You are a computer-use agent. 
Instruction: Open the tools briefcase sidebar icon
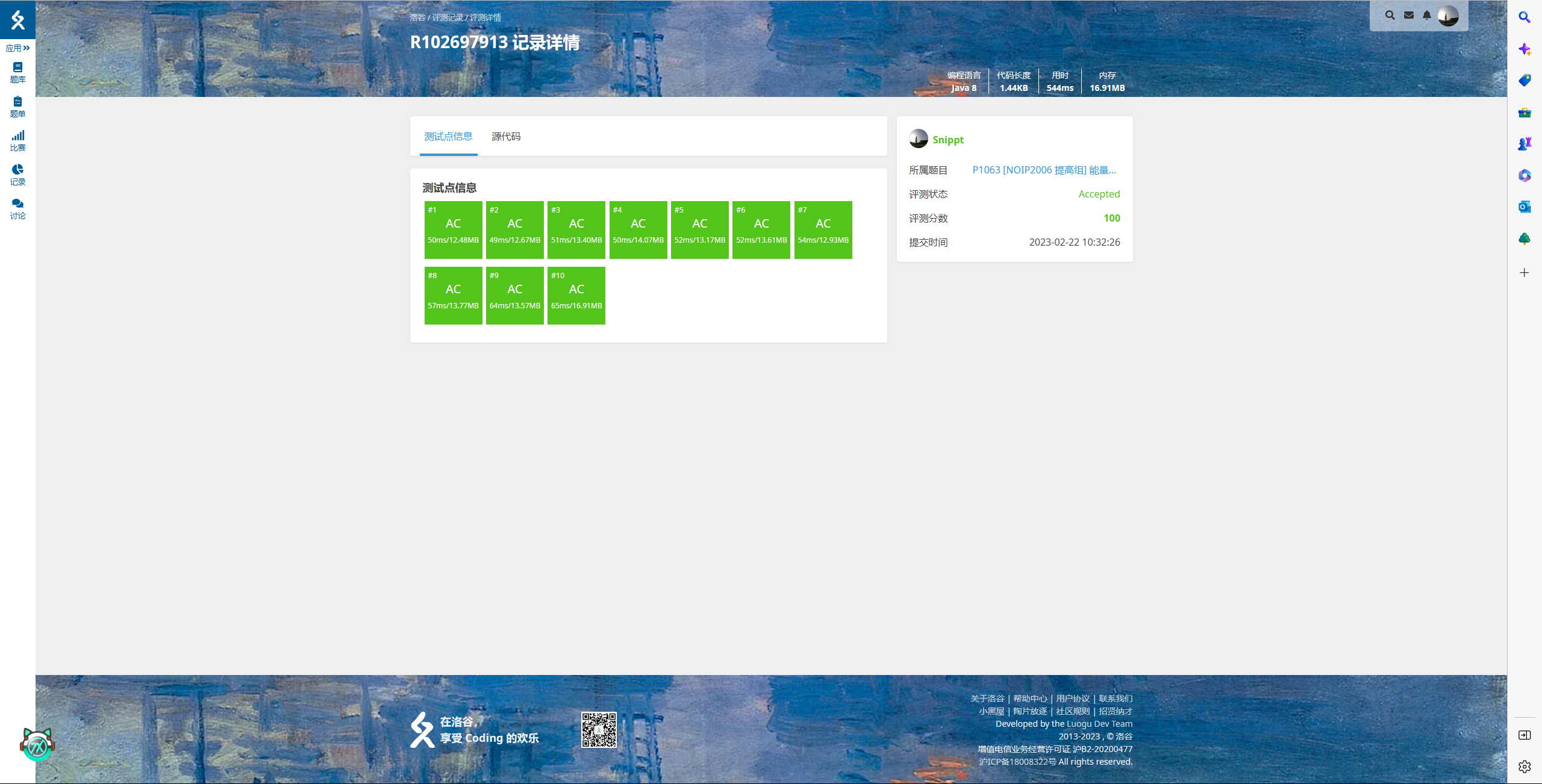pos(1525,112)
